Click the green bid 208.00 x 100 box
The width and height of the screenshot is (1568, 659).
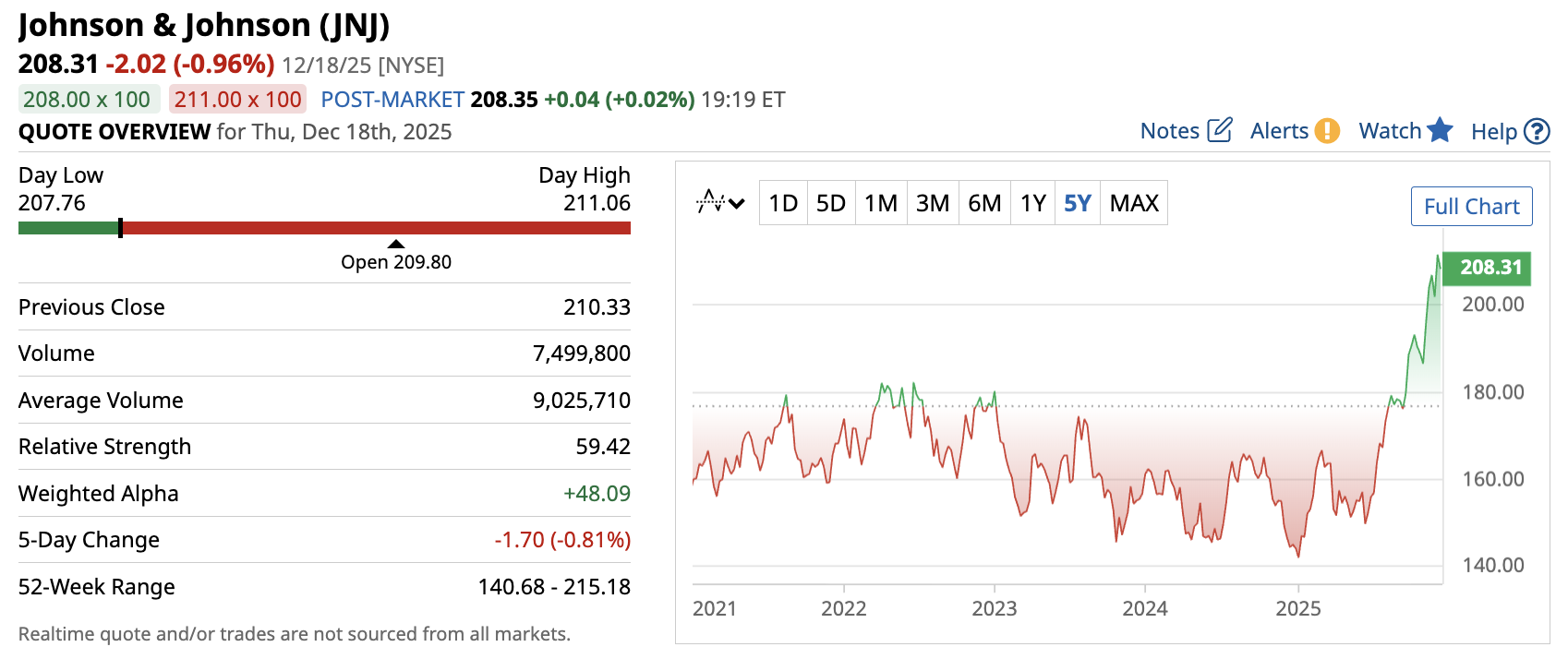88,99
